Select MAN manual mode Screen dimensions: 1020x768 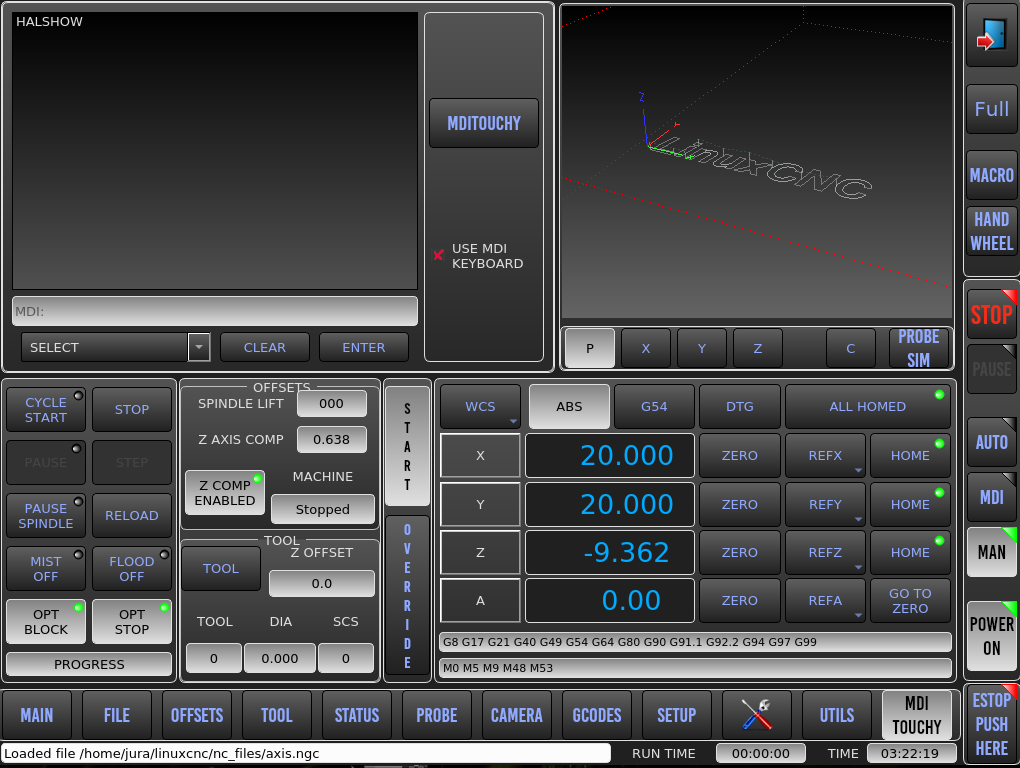point(991,552)
